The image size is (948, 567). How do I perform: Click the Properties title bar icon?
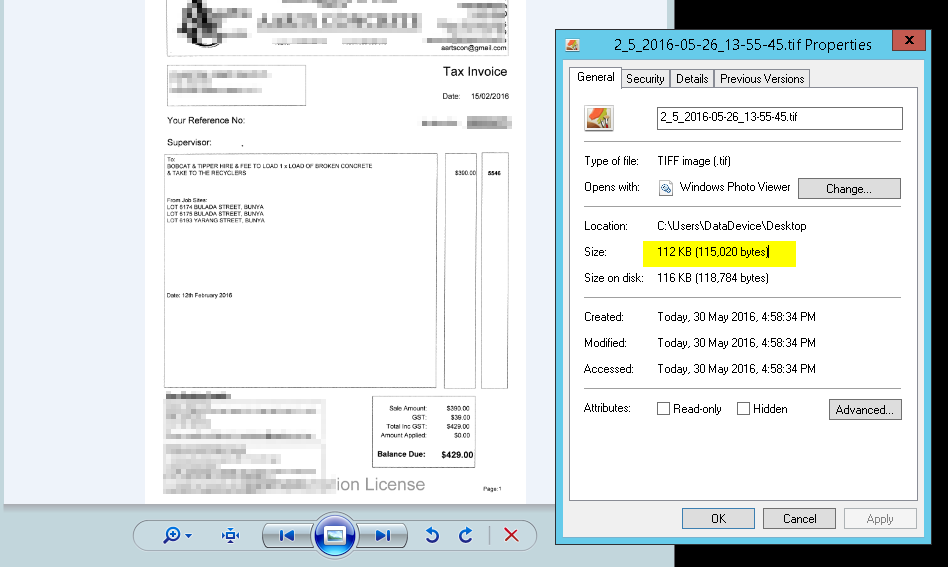[572, 45]
